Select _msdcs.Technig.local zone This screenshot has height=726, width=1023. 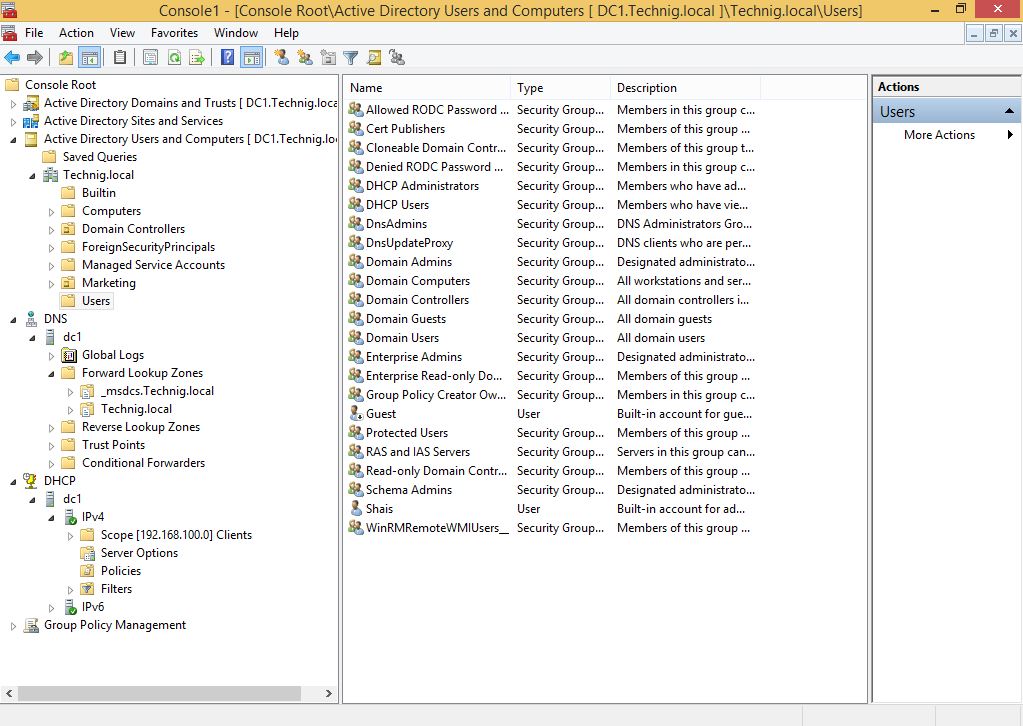click(157, 391)
